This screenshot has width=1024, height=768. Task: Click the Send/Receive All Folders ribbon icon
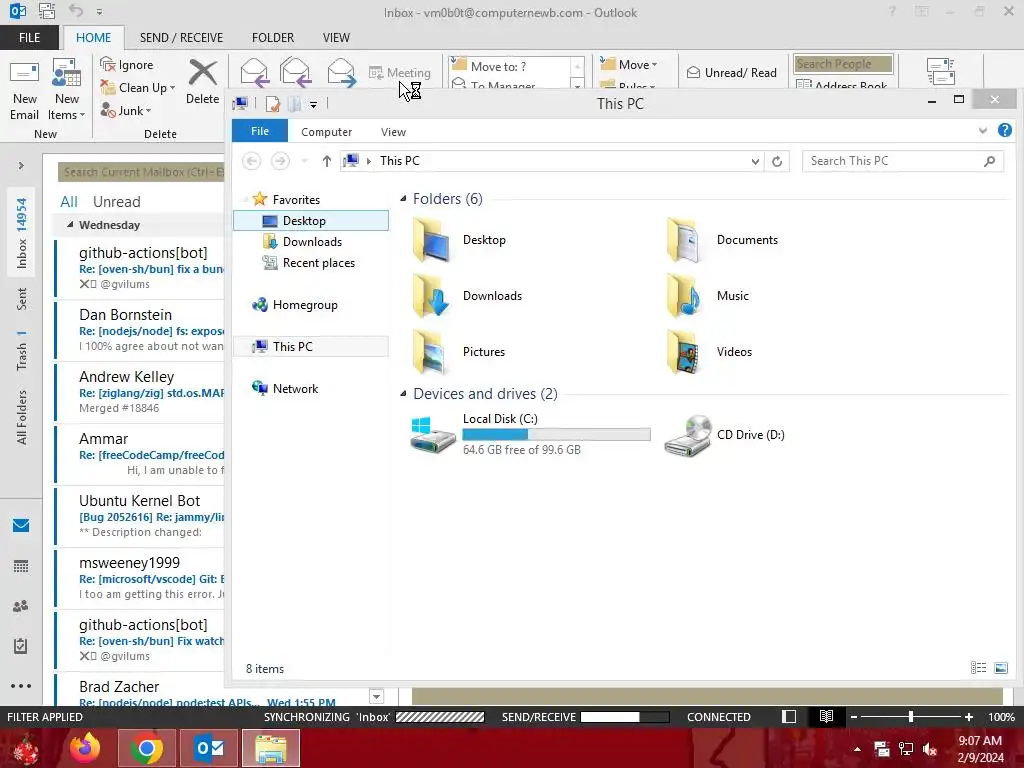[x=941, y=71]
